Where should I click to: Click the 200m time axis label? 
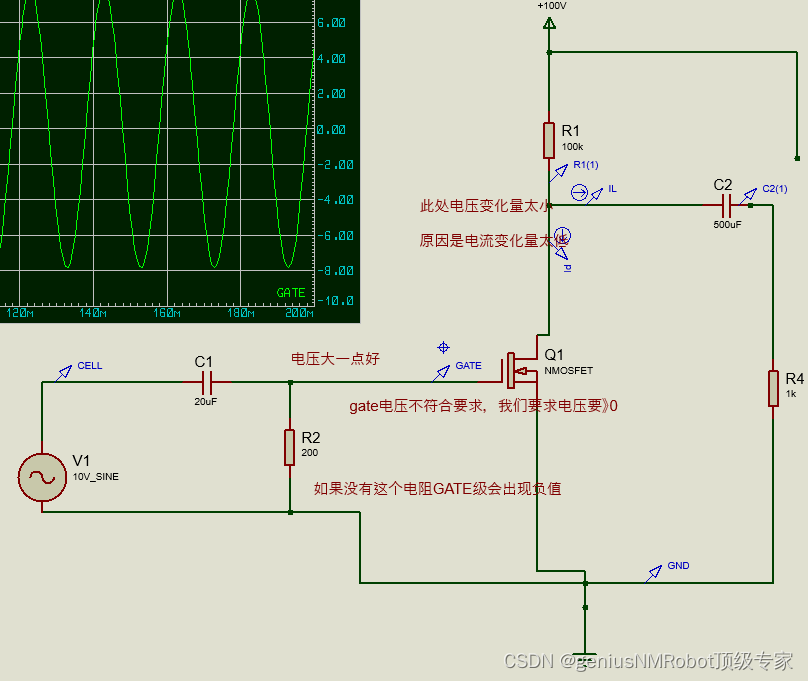299,313
